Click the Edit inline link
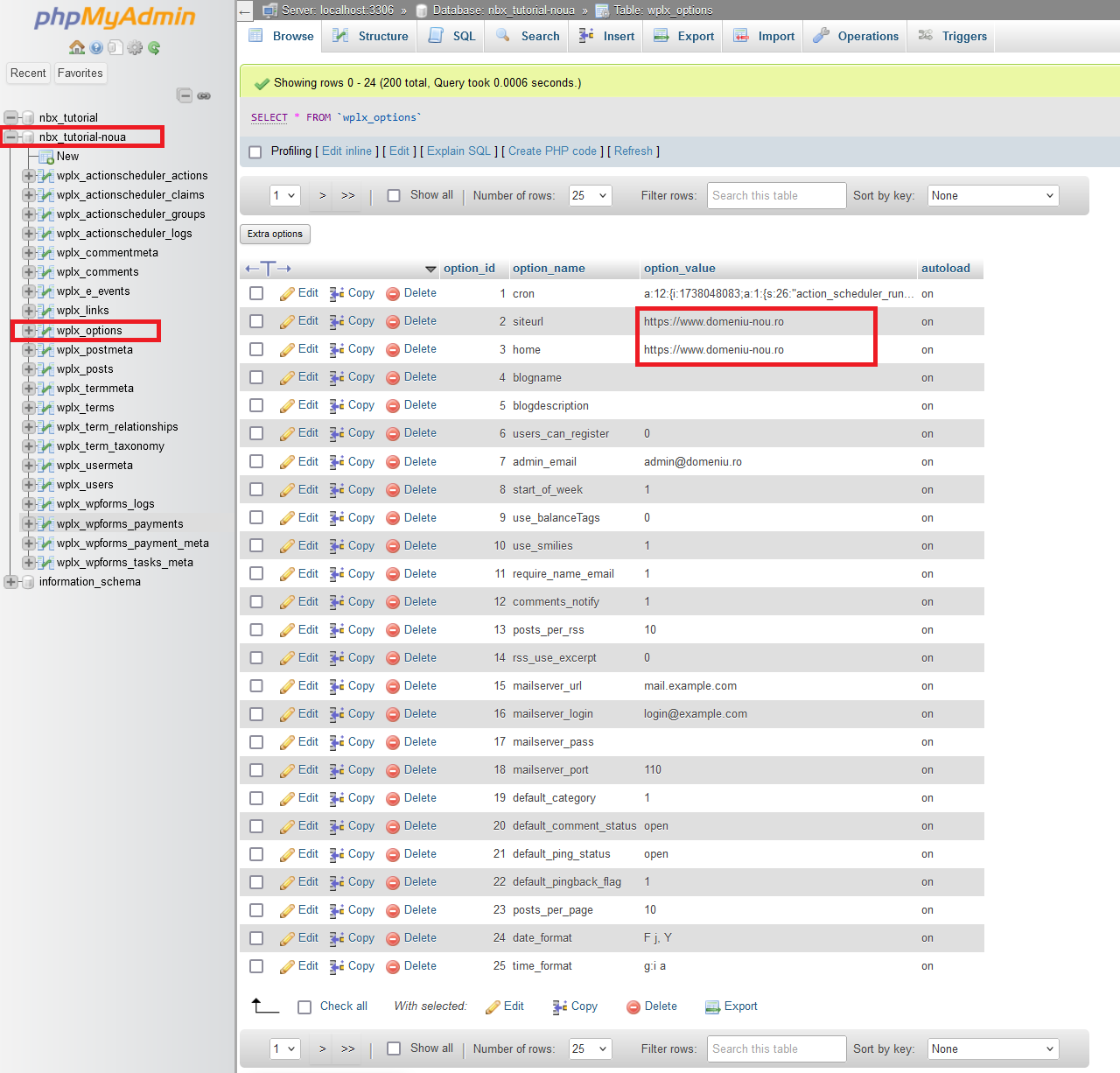Image resolution: width=1120 pixels, height=1073 pixels. (346, 151)
